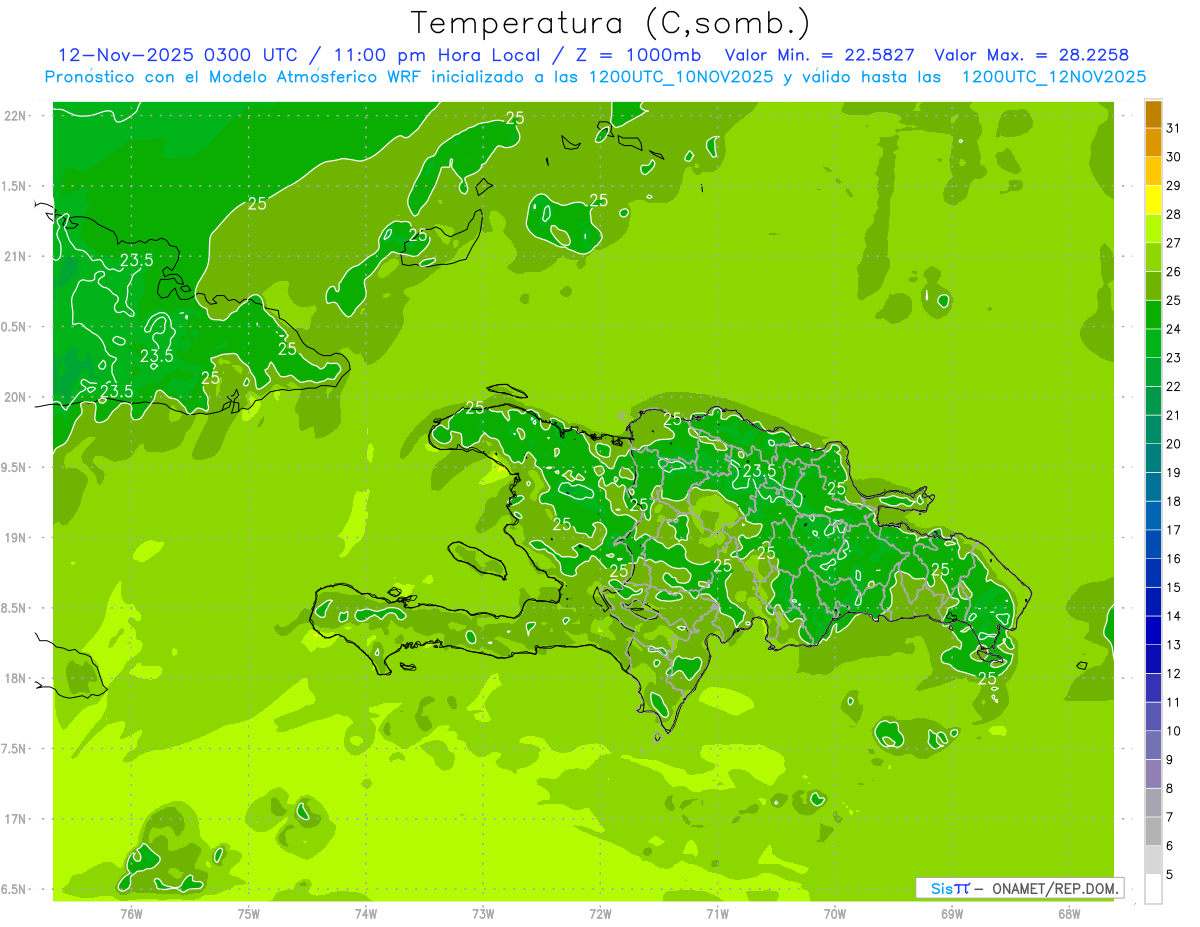Click the "18N" latitude axis label
The height and width of the screenshot is (927, 1200).
(x=15, y=679)
